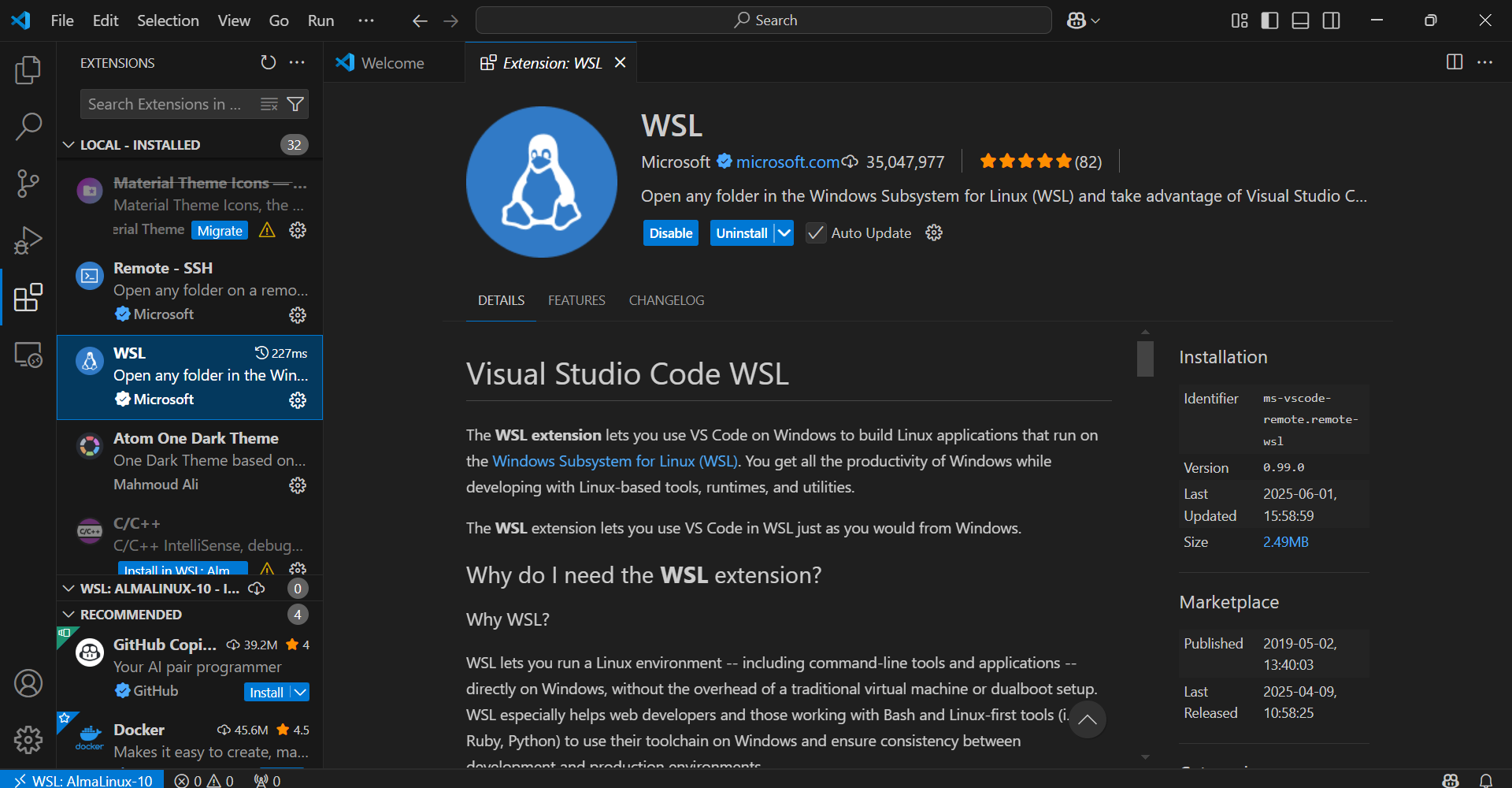Screen dimensions: 1512x788
Task: Open the Uninstall dropdown arrow
Action: click(x=784, y=232)
